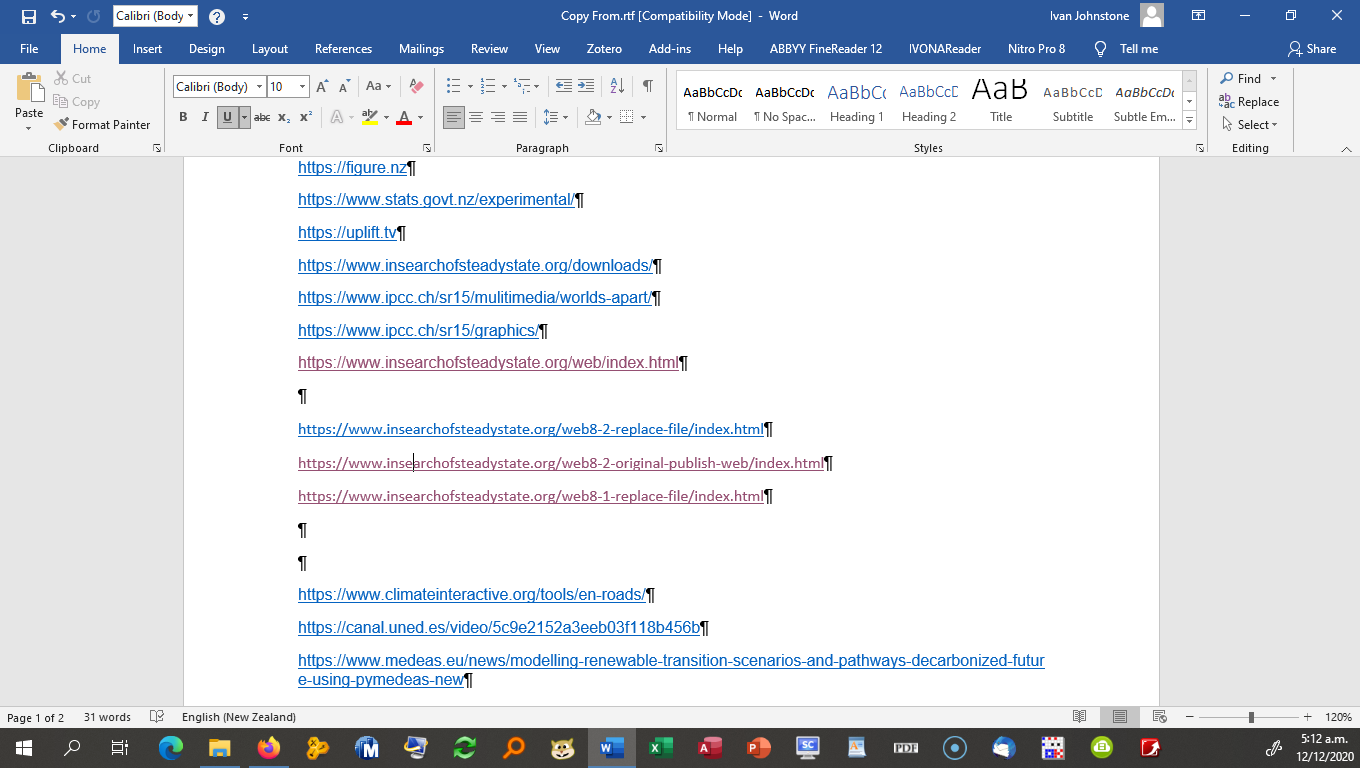Click the 120% zoom level

(1339, 717)
